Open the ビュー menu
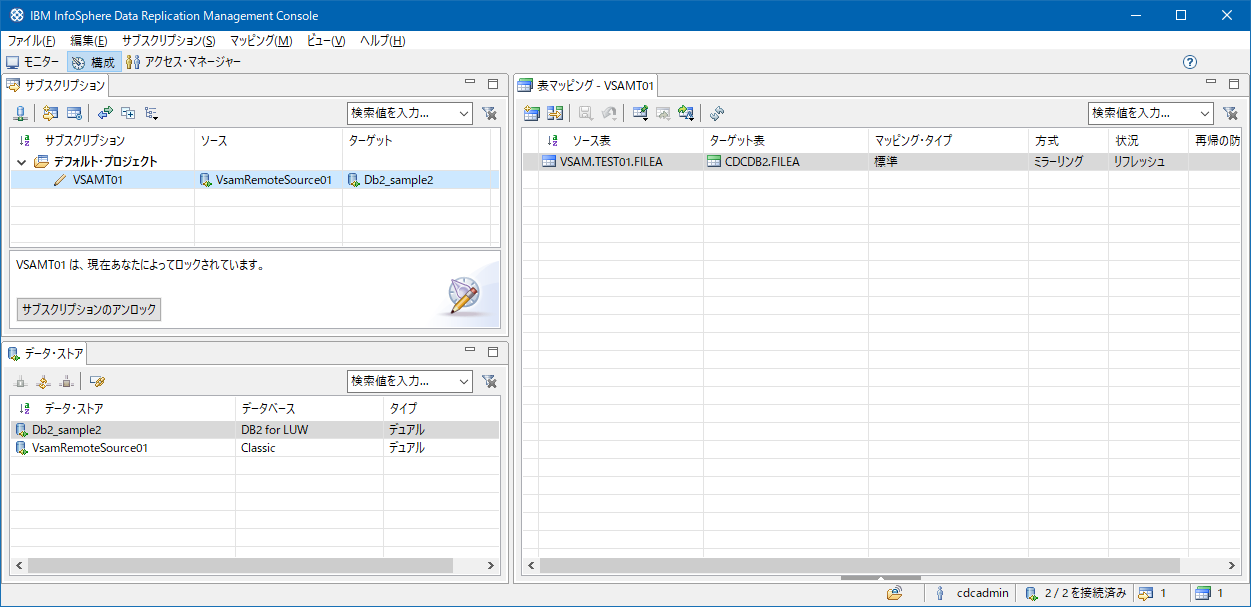 click(x=326, y=41)
